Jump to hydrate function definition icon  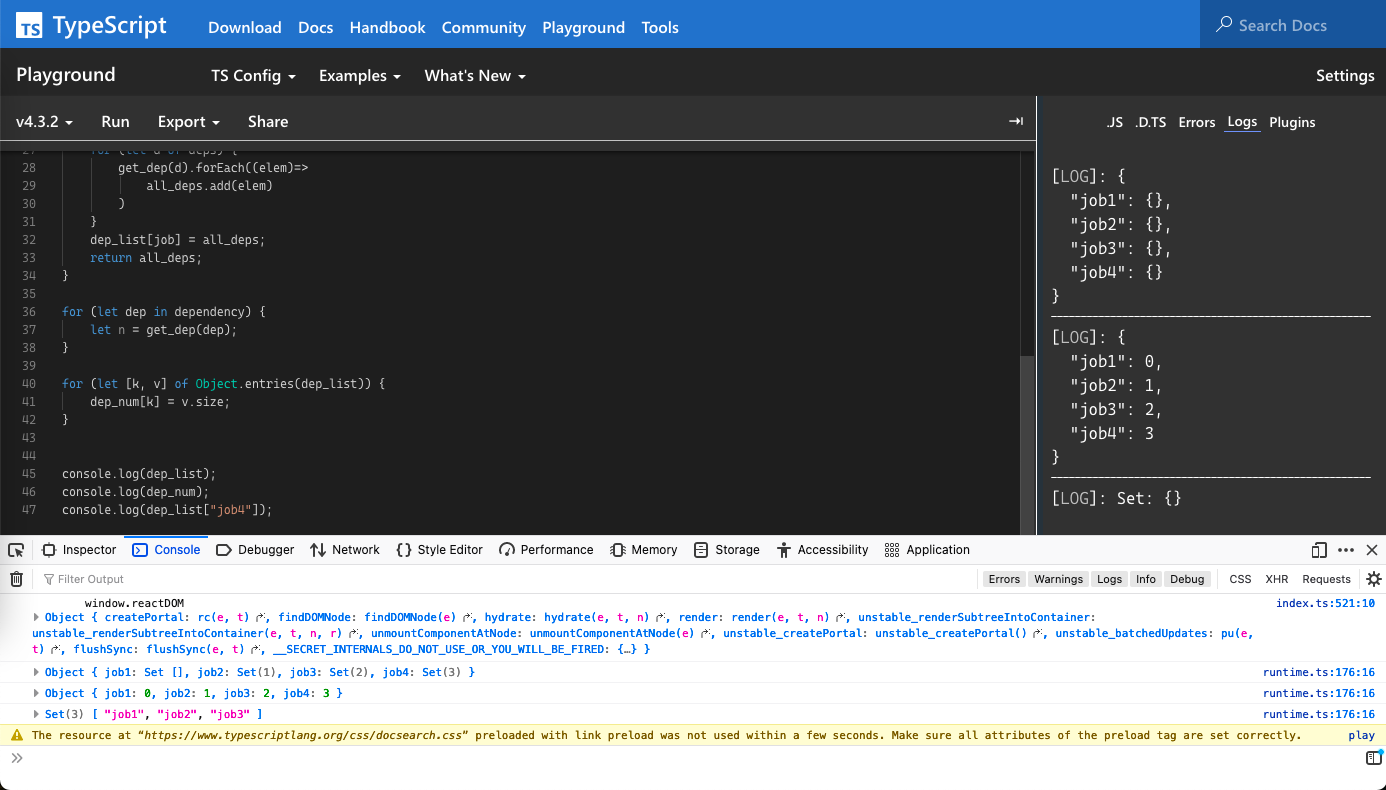pyautogui.click(x=660, y=618)
